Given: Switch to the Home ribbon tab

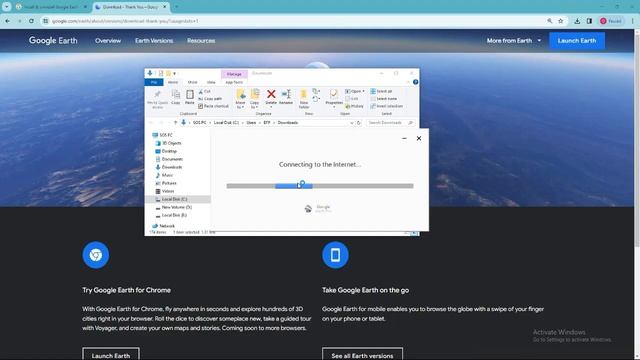Looking at the screenshot, I should (x=173, y=82).
